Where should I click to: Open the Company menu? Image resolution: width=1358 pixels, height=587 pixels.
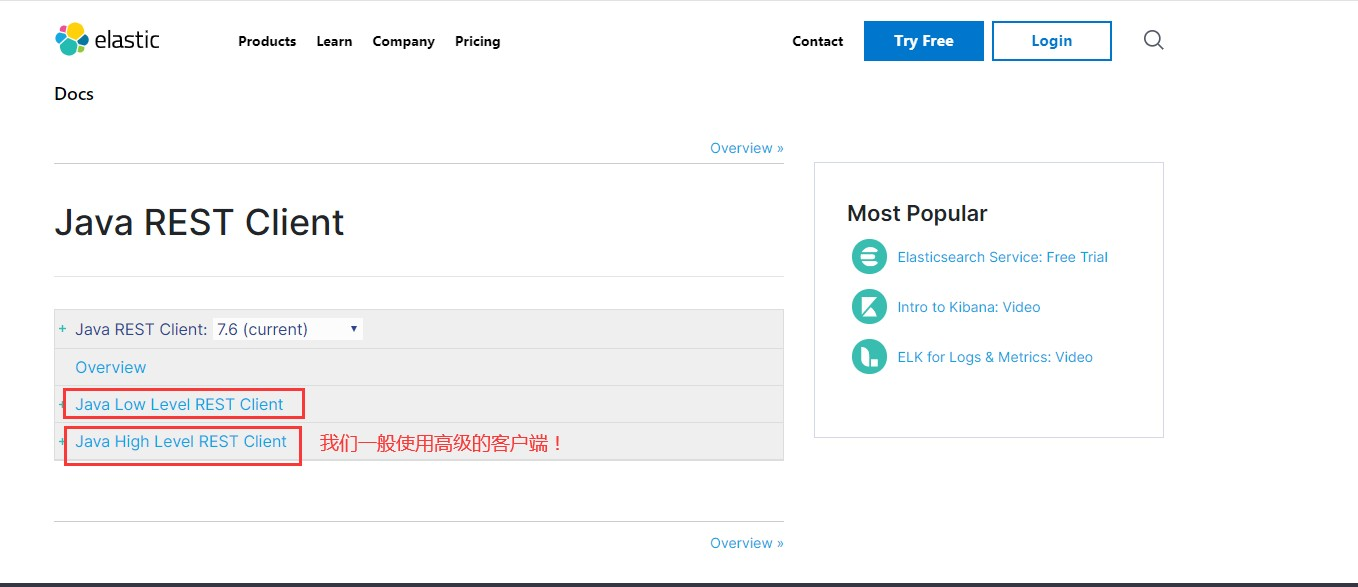tap(403, 41)
